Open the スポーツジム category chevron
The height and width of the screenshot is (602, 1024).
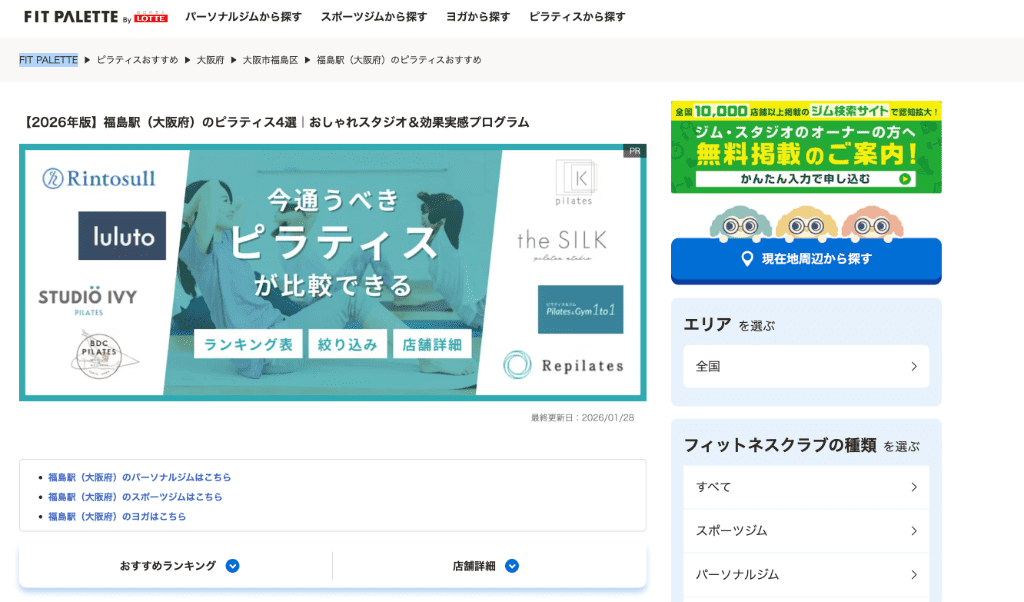tap(913, 531)
